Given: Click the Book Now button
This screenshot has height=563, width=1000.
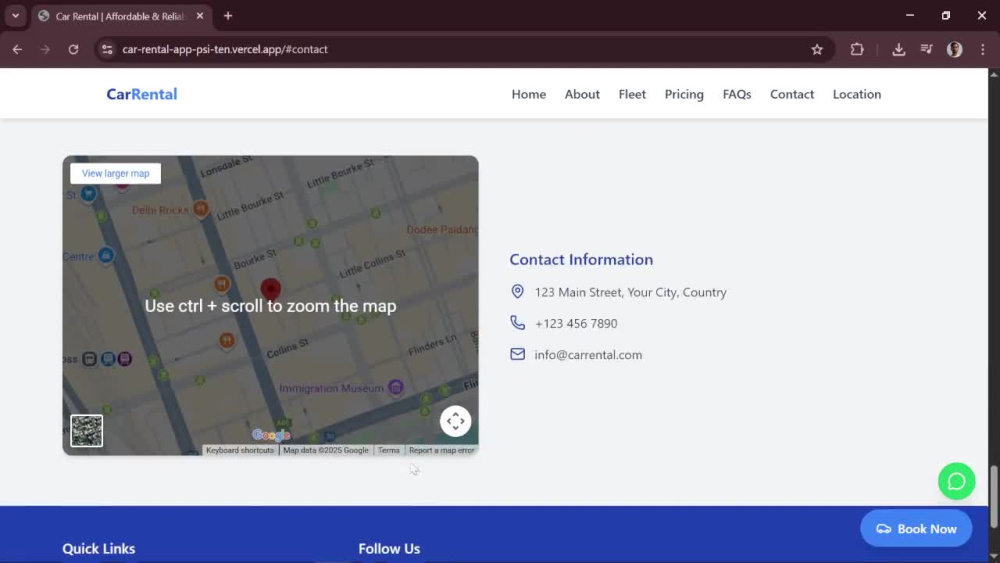Looking at the screenshot, I should pos(916,529).
